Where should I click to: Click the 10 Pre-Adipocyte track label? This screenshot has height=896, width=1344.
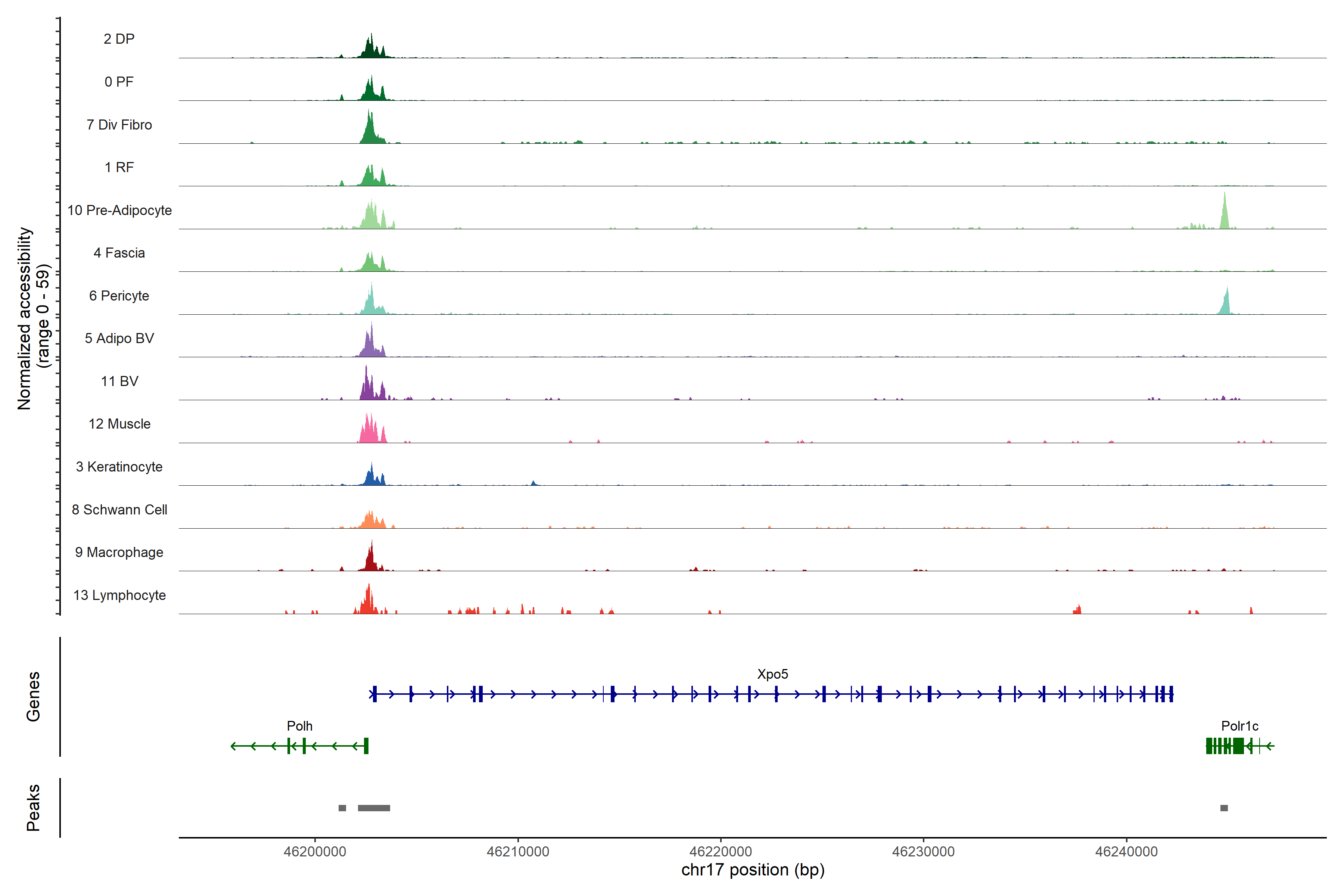[x=119, y=210]
